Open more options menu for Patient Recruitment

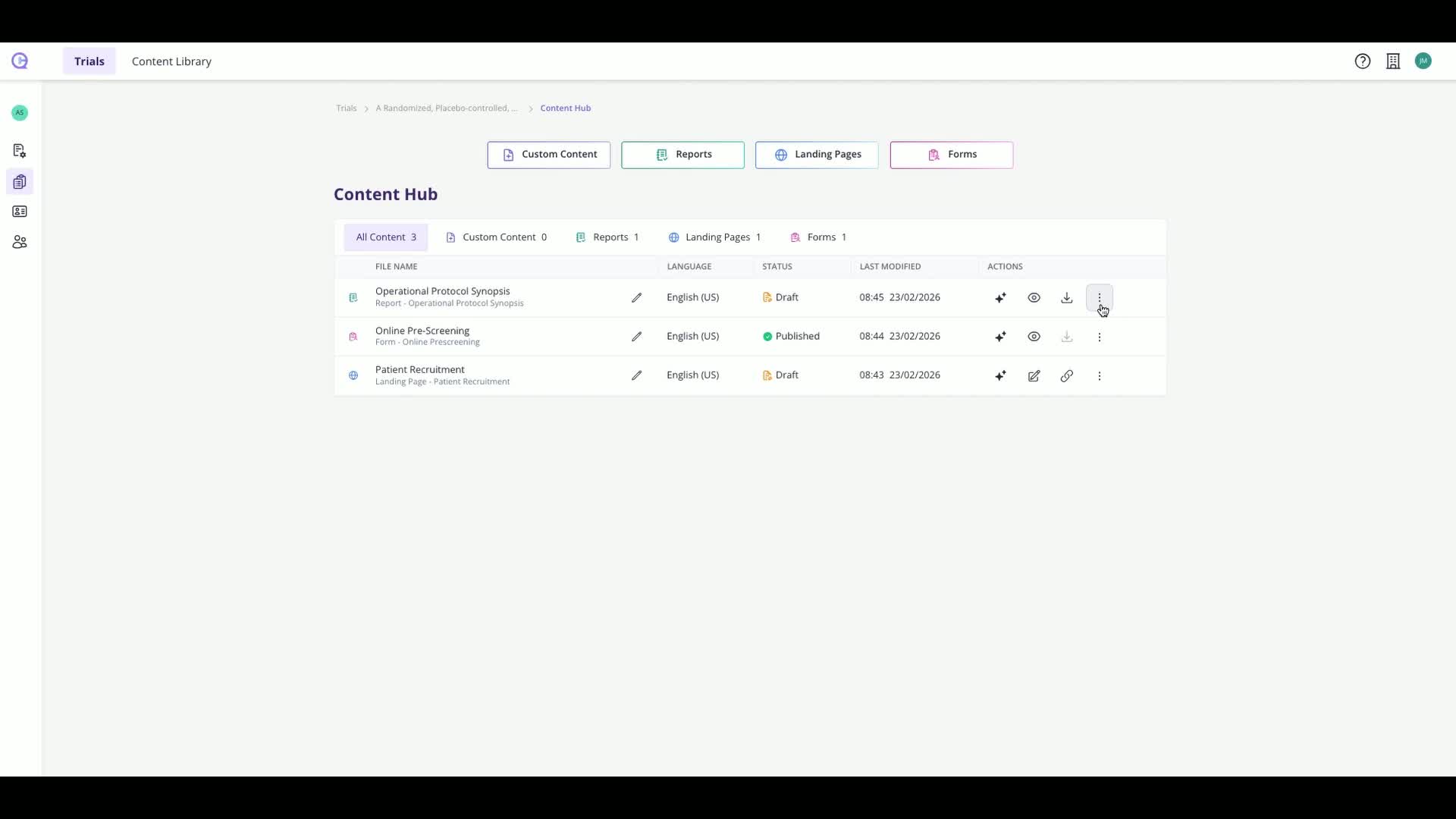(x=1099, y=376)
